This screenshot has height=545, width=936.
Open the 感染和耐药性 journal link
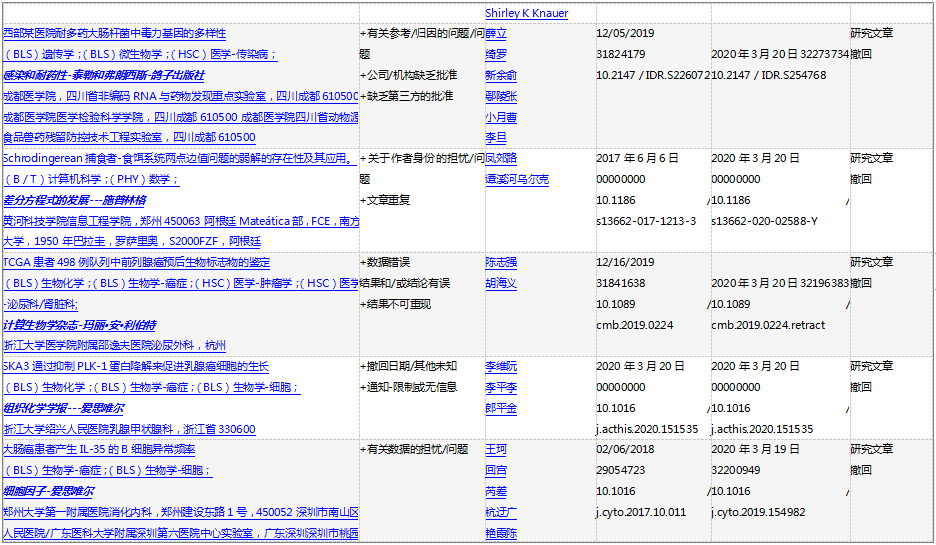(104, 75)
